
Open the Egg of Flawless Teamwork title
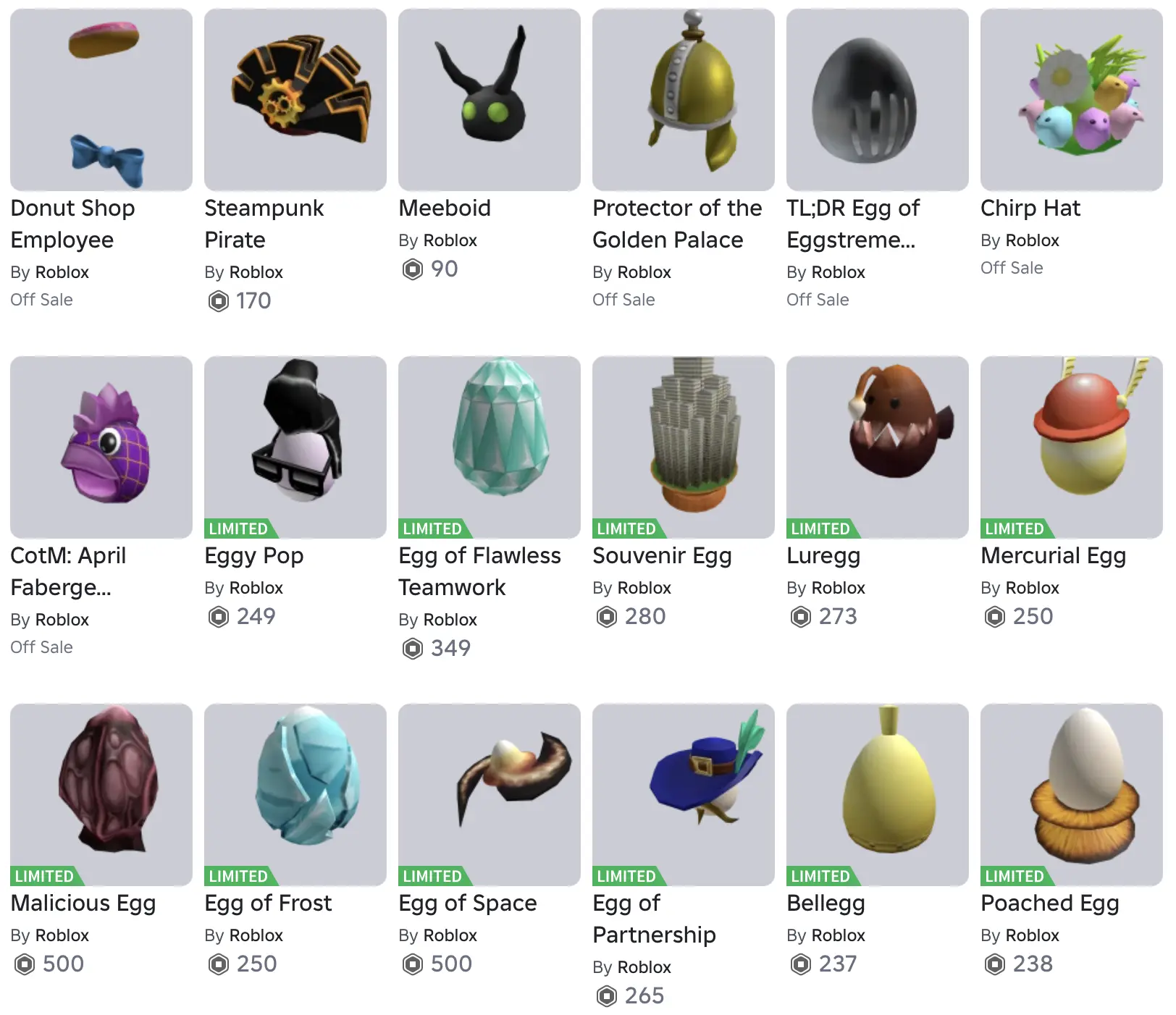coord(479,571)
